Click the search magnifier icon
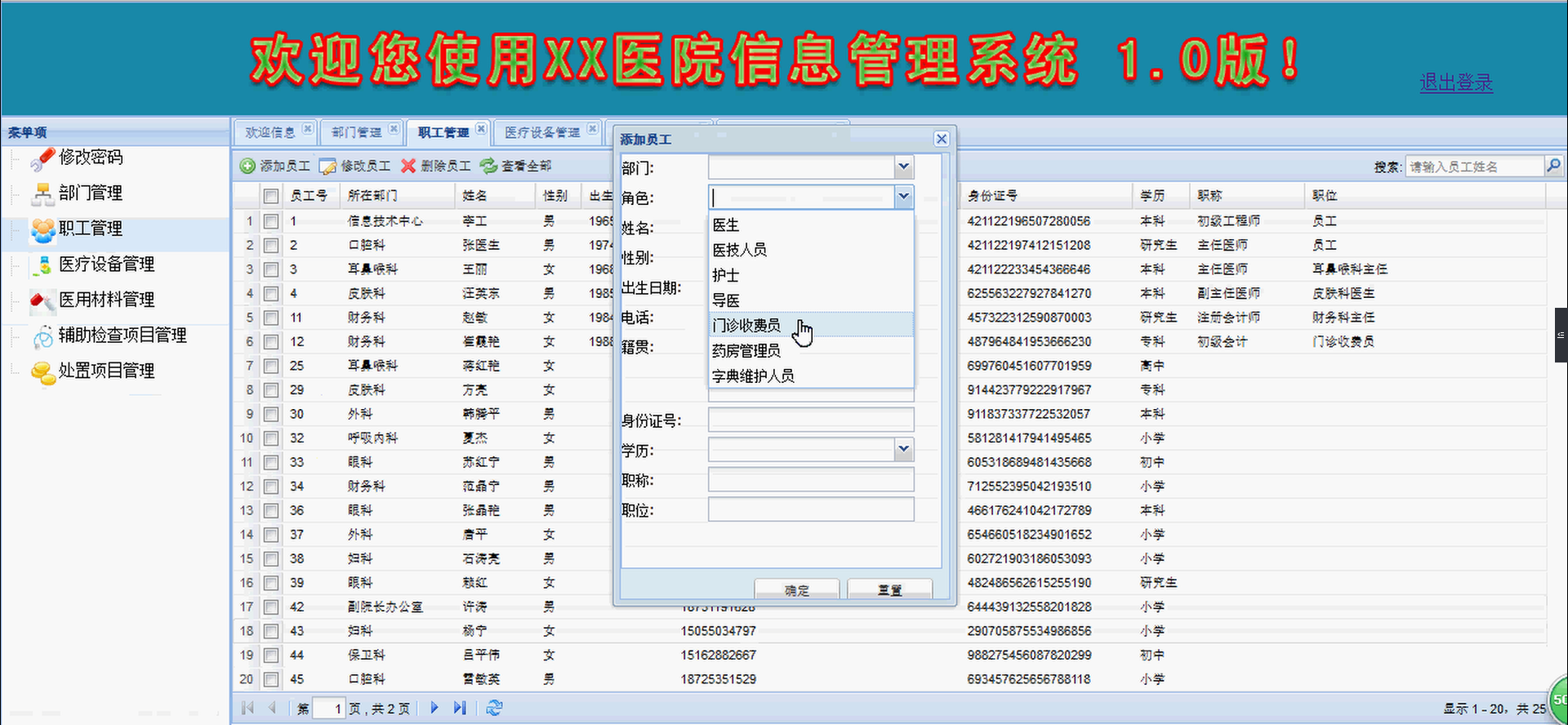Image resolution: width=1568 pixels, height=725 pixels. click(1552, 166)
